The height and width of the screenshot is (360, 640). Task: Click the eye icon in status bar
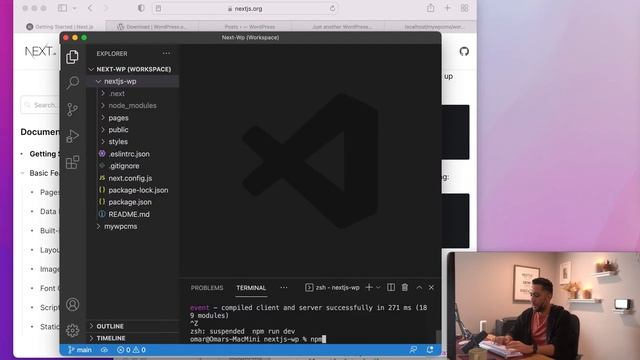pyautogui.click(x=104, y=350)
